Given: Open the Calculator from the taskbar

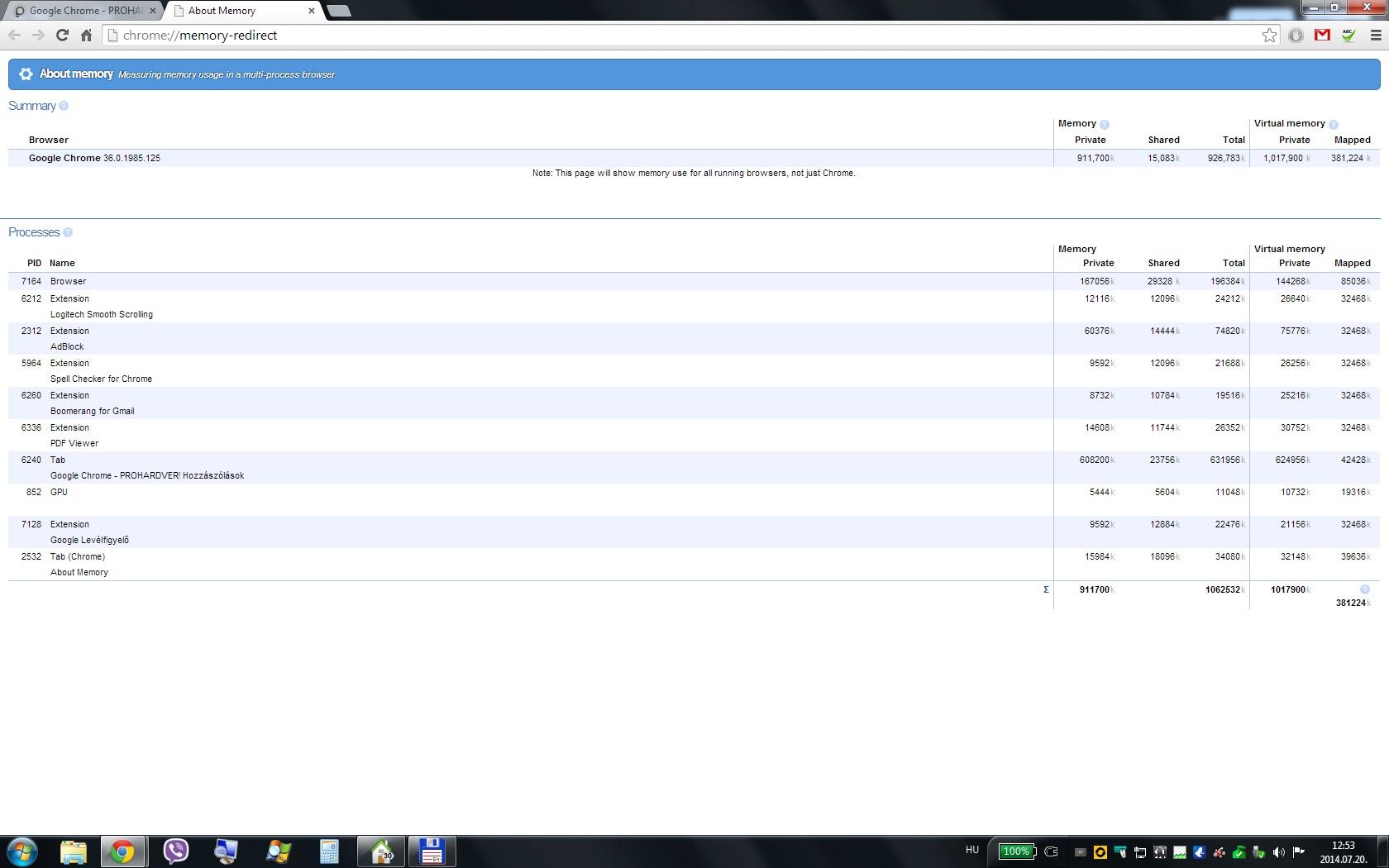Looking at the screenshot, I should coord(329,851).
